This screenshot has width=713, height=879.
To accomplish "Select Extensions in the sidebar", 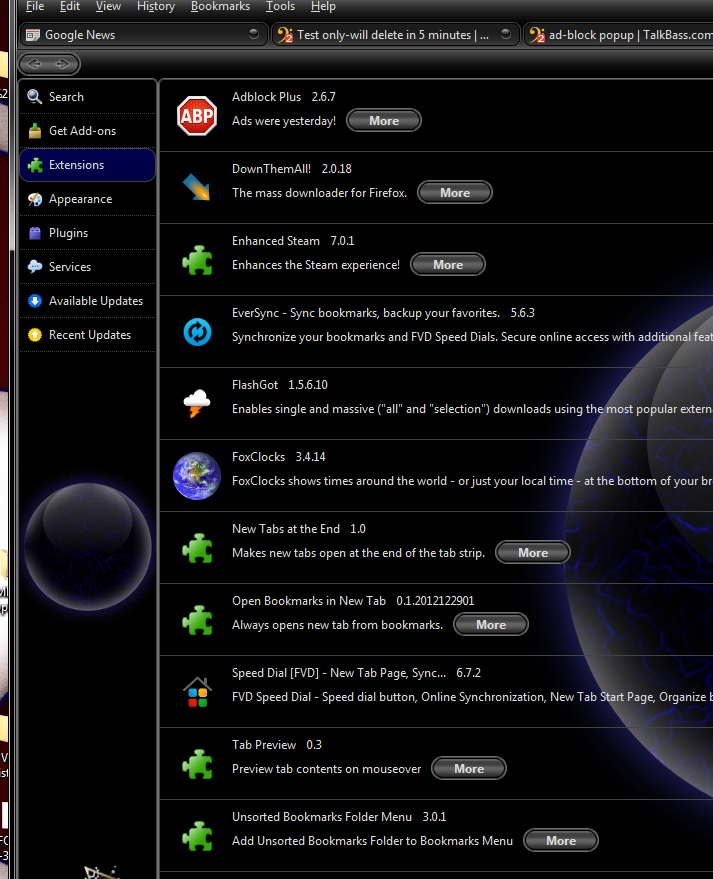I will [87, 165].
